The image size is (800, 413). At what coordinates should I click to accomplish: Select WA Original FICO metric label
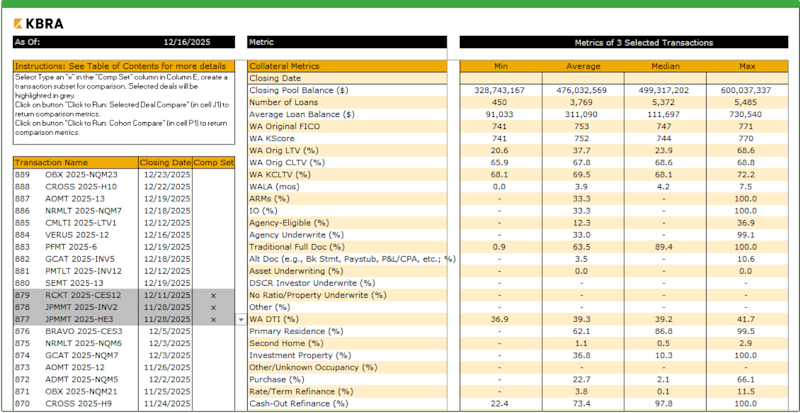tap(285, 126)
